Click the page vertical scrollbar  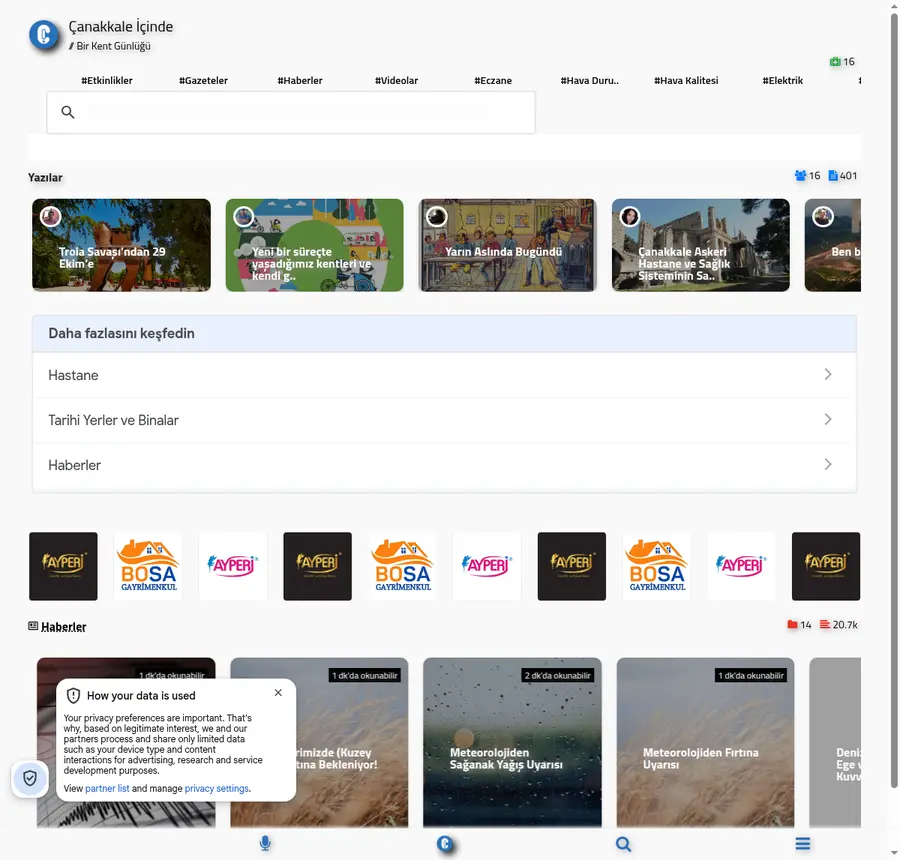[894, 402]
